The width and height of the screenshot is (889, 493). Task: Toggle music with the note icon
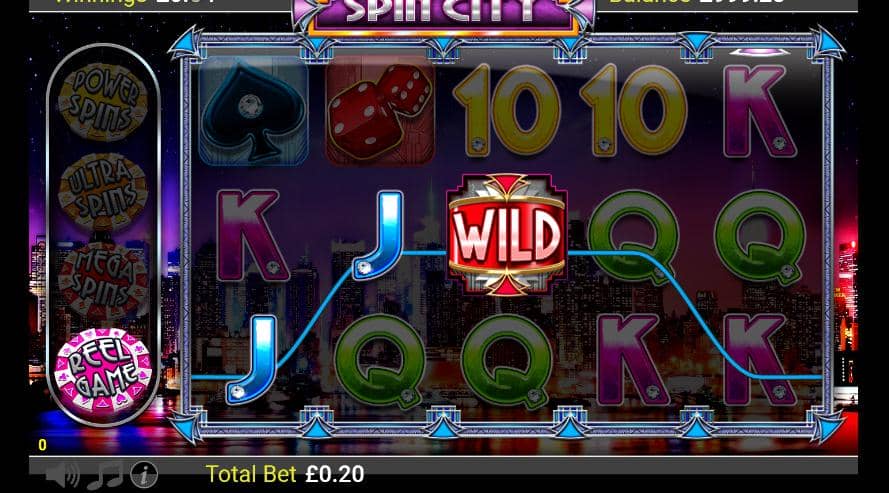click(x=105, y=474)
